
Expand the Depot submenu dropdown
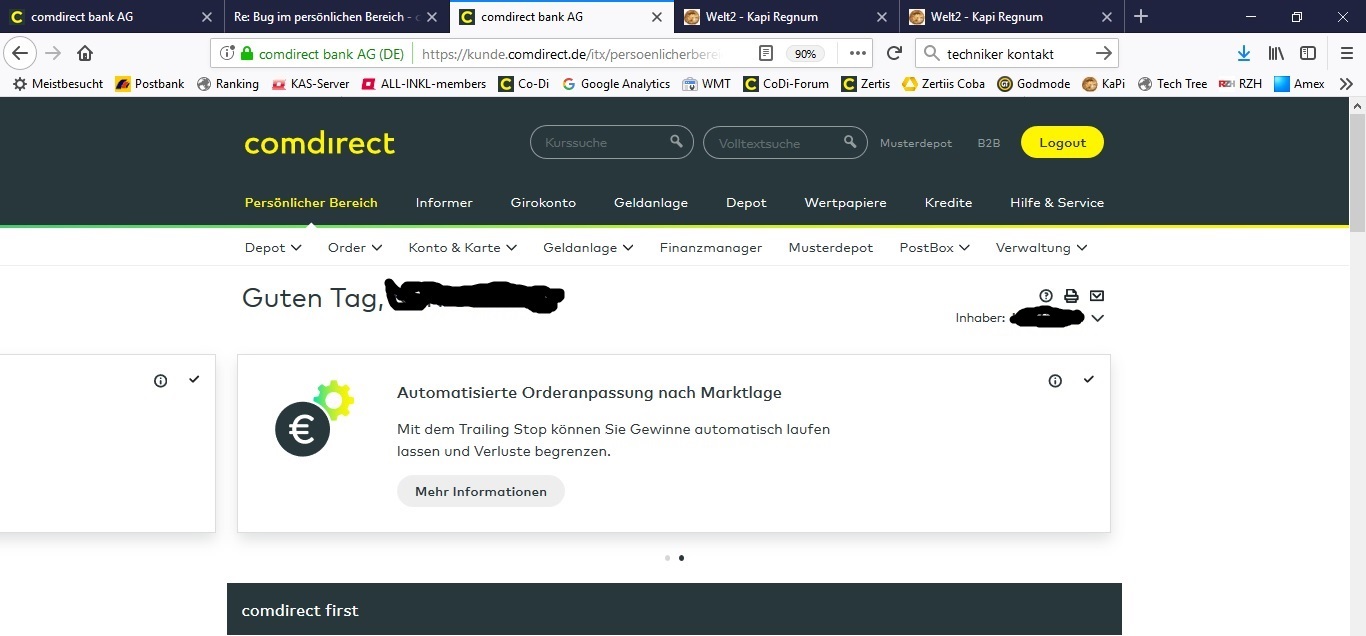pos(273,248)
